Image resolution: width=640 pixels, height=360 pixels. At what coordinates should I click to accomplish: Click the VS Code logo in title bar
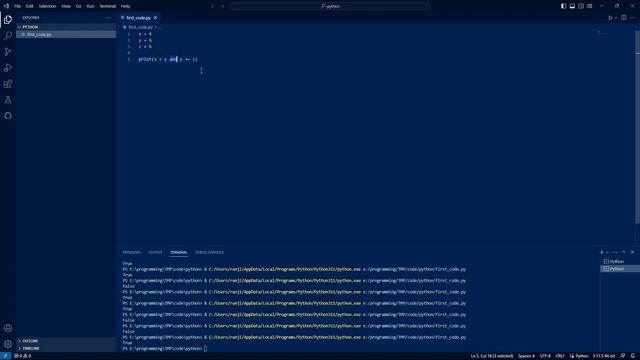point(6,6)
